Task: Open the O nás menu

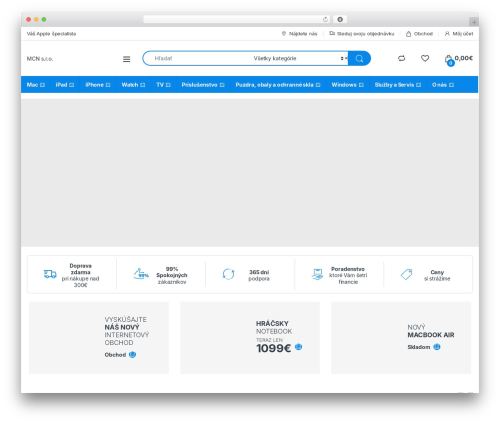Action: [x=443, y=85]
